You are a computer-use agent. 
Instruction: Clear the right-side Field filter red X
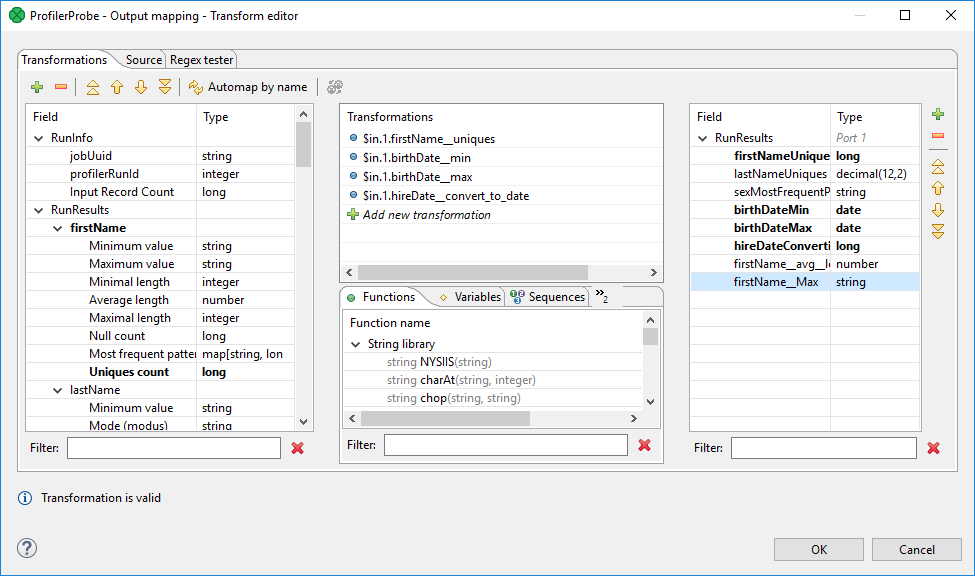[933, 447]
